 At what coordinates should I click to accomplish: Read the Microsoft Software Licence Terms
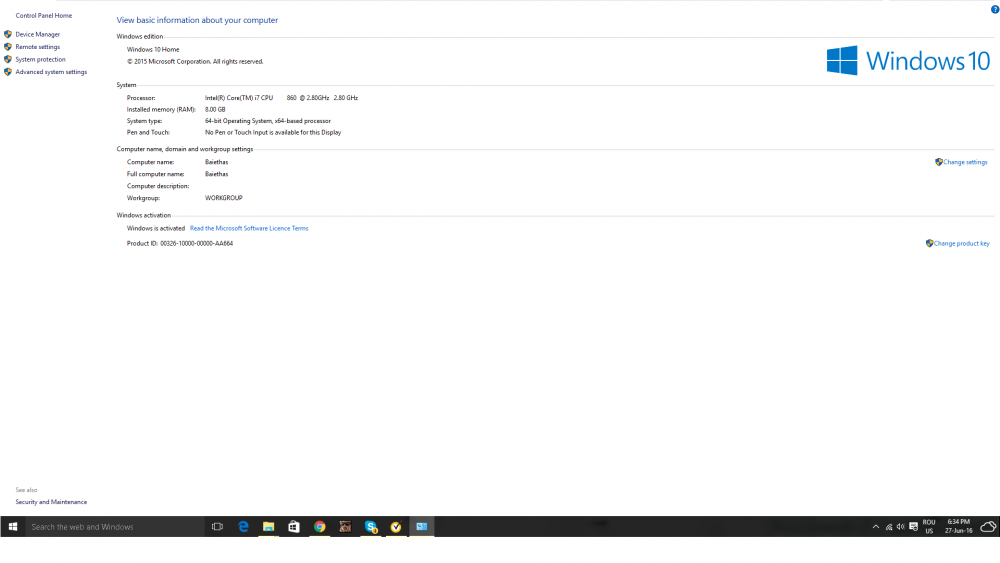click(249, 228)
